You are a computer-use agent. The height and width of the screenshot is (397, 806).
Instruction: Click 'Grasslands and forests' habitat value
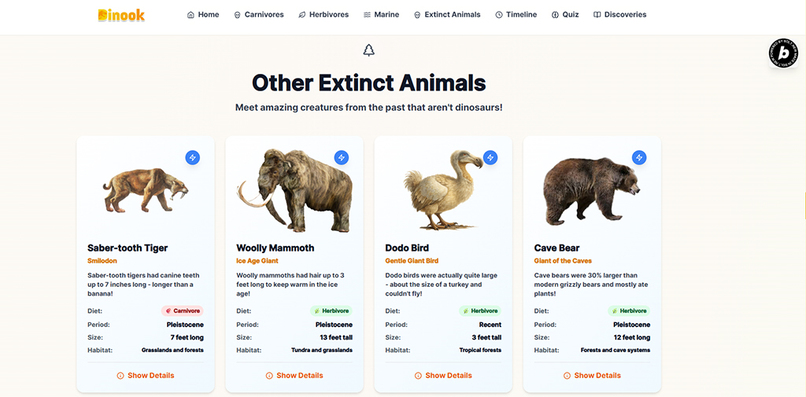coord(173,350)
